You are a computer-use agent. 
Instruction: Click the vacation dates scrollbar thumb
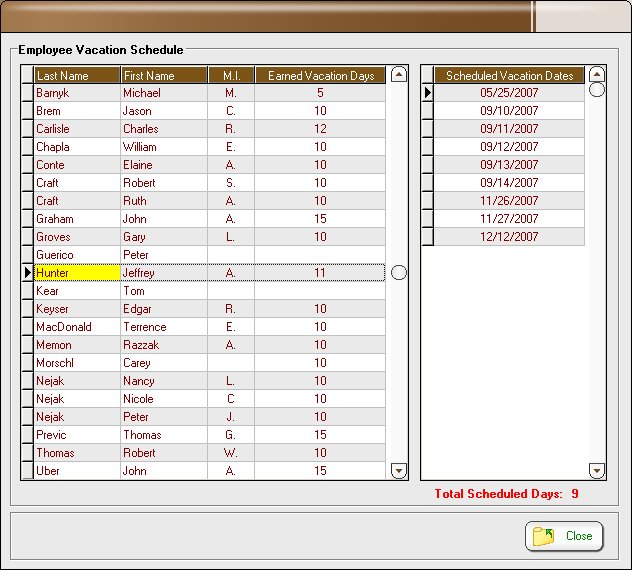click(597, 89)
